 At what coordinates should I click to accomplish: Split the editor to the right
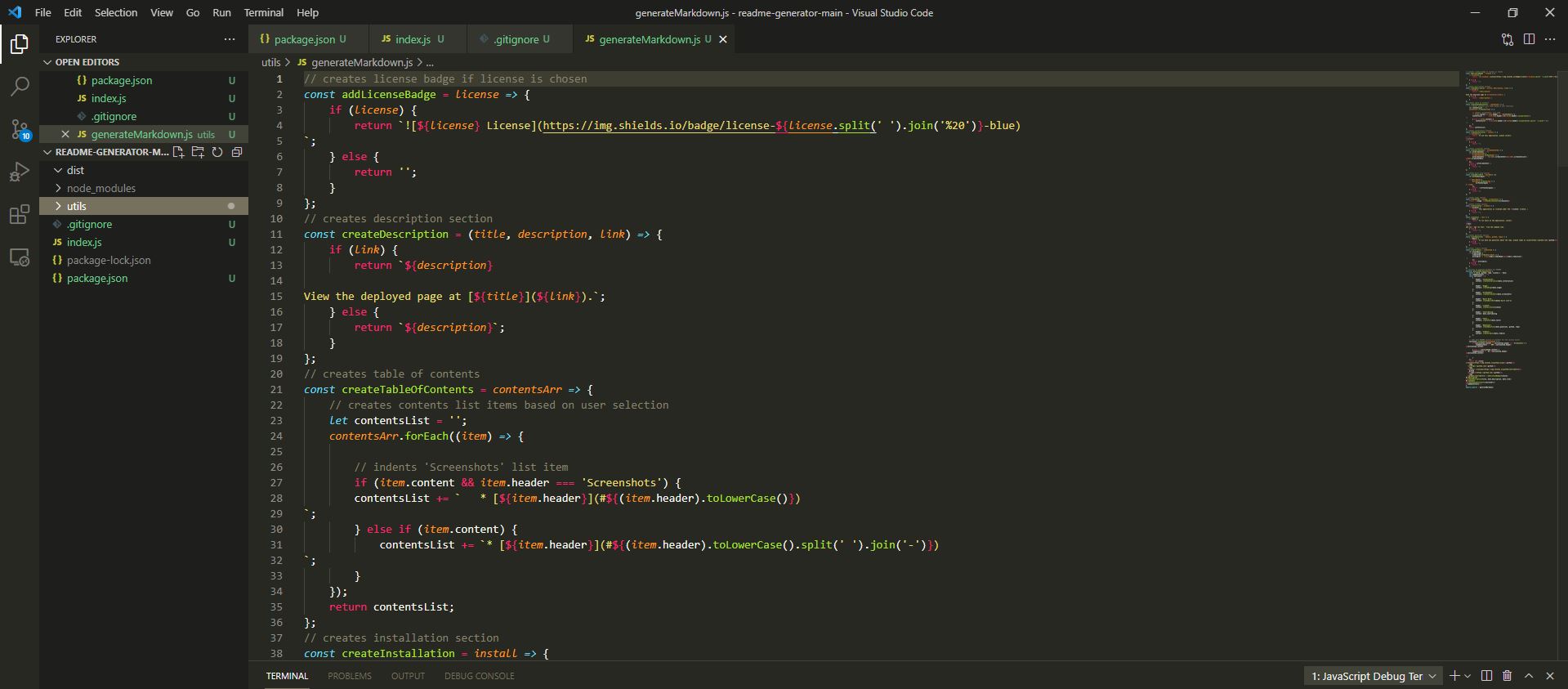1529,39
